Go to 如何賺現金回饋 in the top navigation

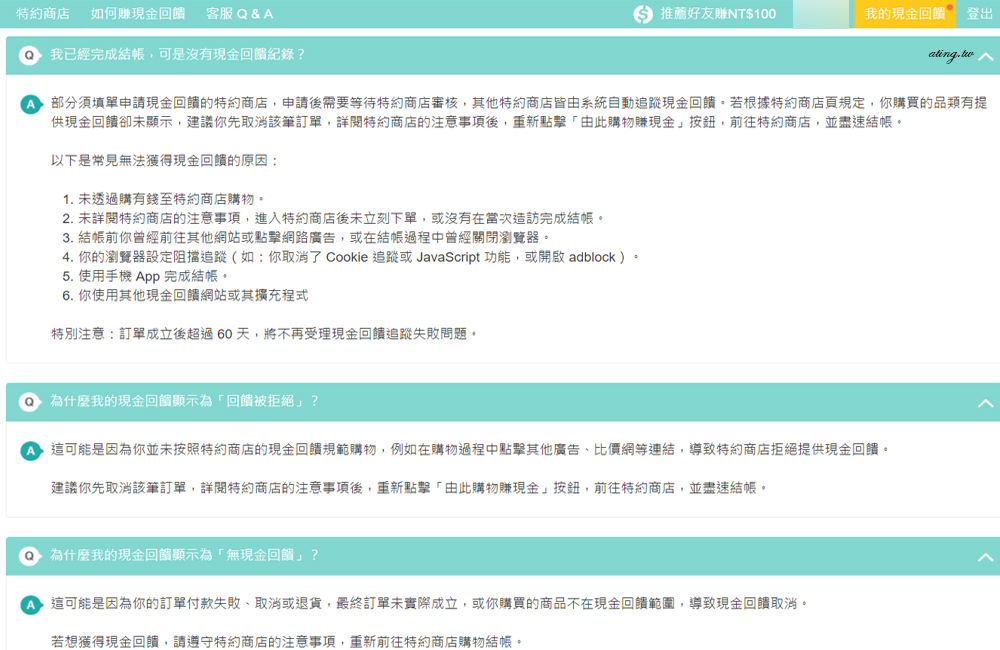point(138,14)
